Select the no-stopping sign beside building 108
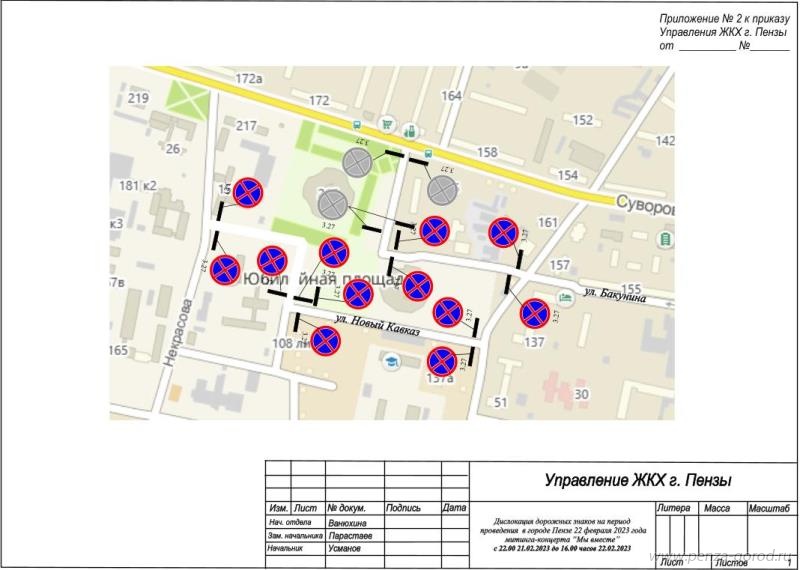Viewport: 800px width, 570px height. [325, 341]
